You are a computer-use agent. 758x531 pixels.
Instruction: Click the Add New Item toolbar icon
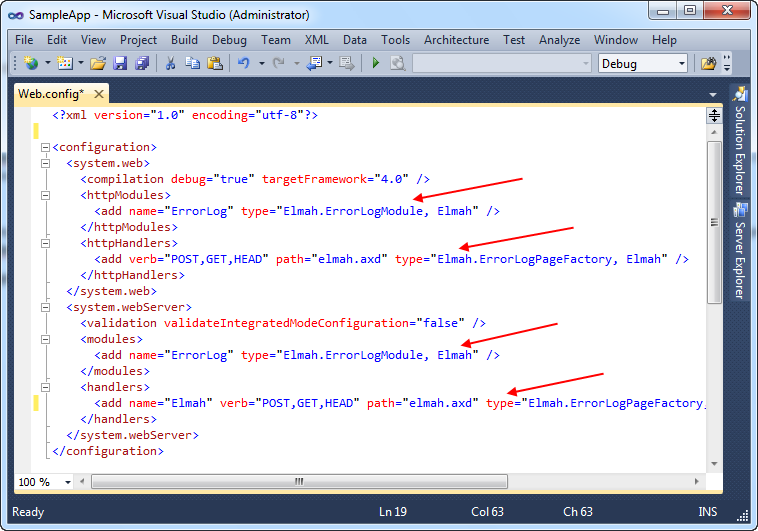click(65, 63)
